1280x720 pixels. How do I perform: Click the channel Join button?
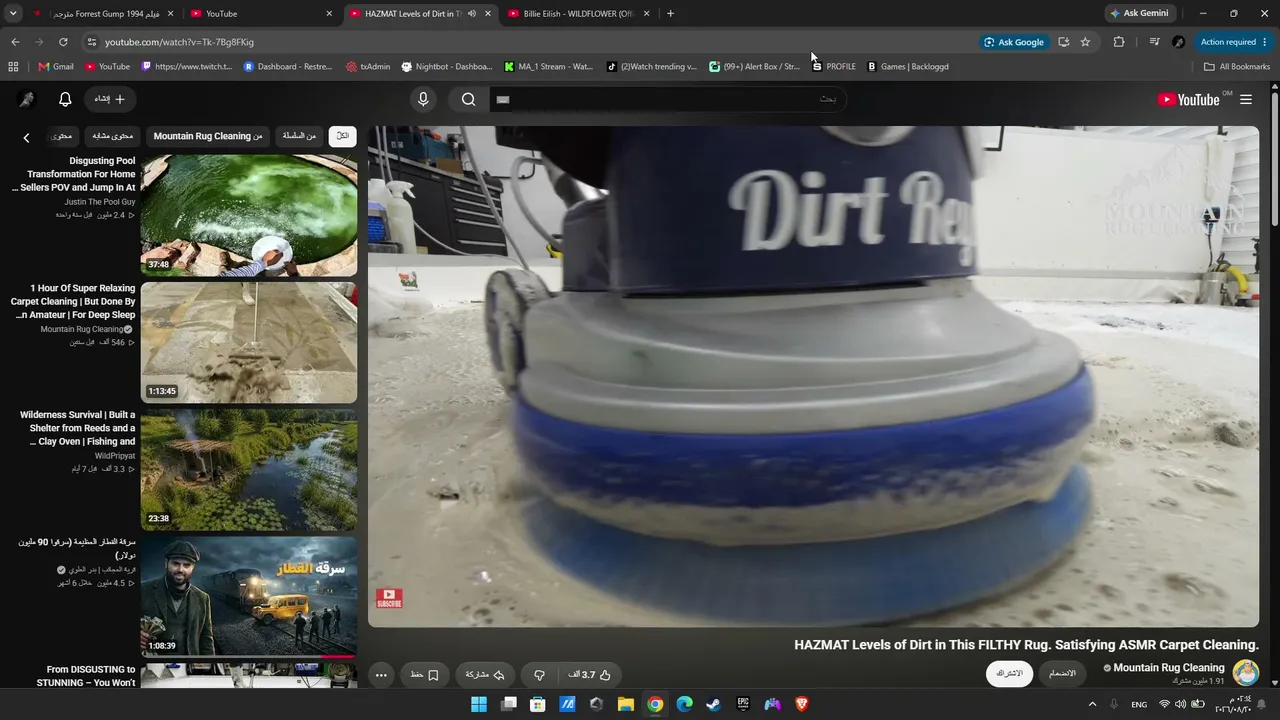(x=1062, y=673)
